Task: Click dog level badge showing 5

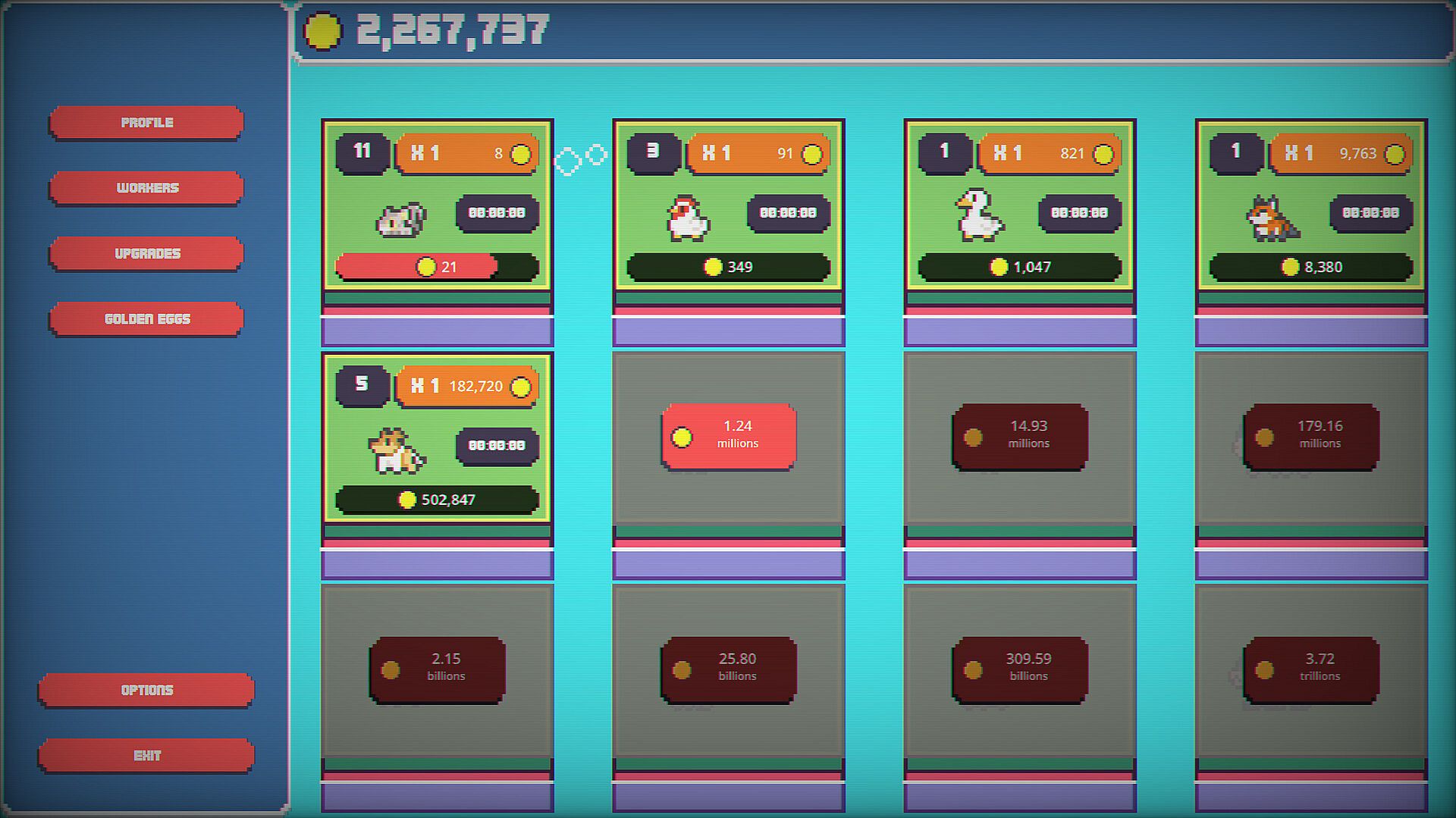Action: pyautogui.click(x=362, y=386)
